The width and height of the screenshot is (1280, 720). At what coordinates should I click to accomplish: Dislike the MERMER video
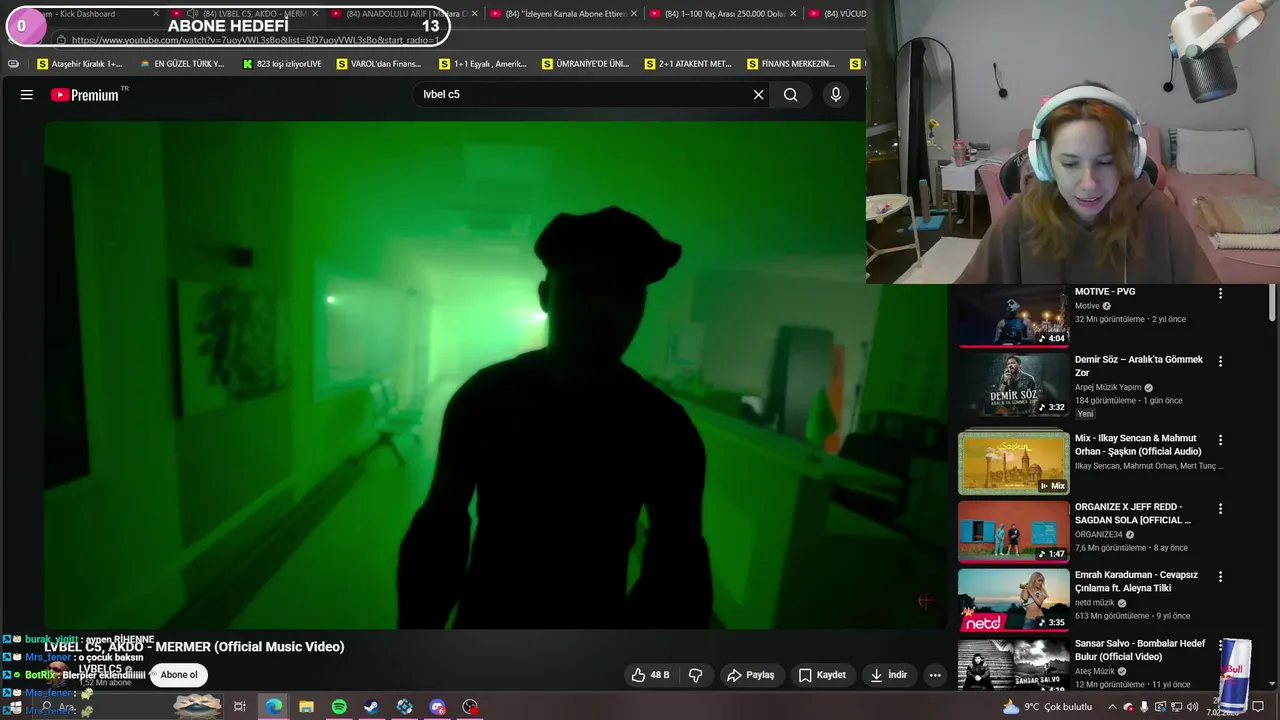tap(696, 675)
